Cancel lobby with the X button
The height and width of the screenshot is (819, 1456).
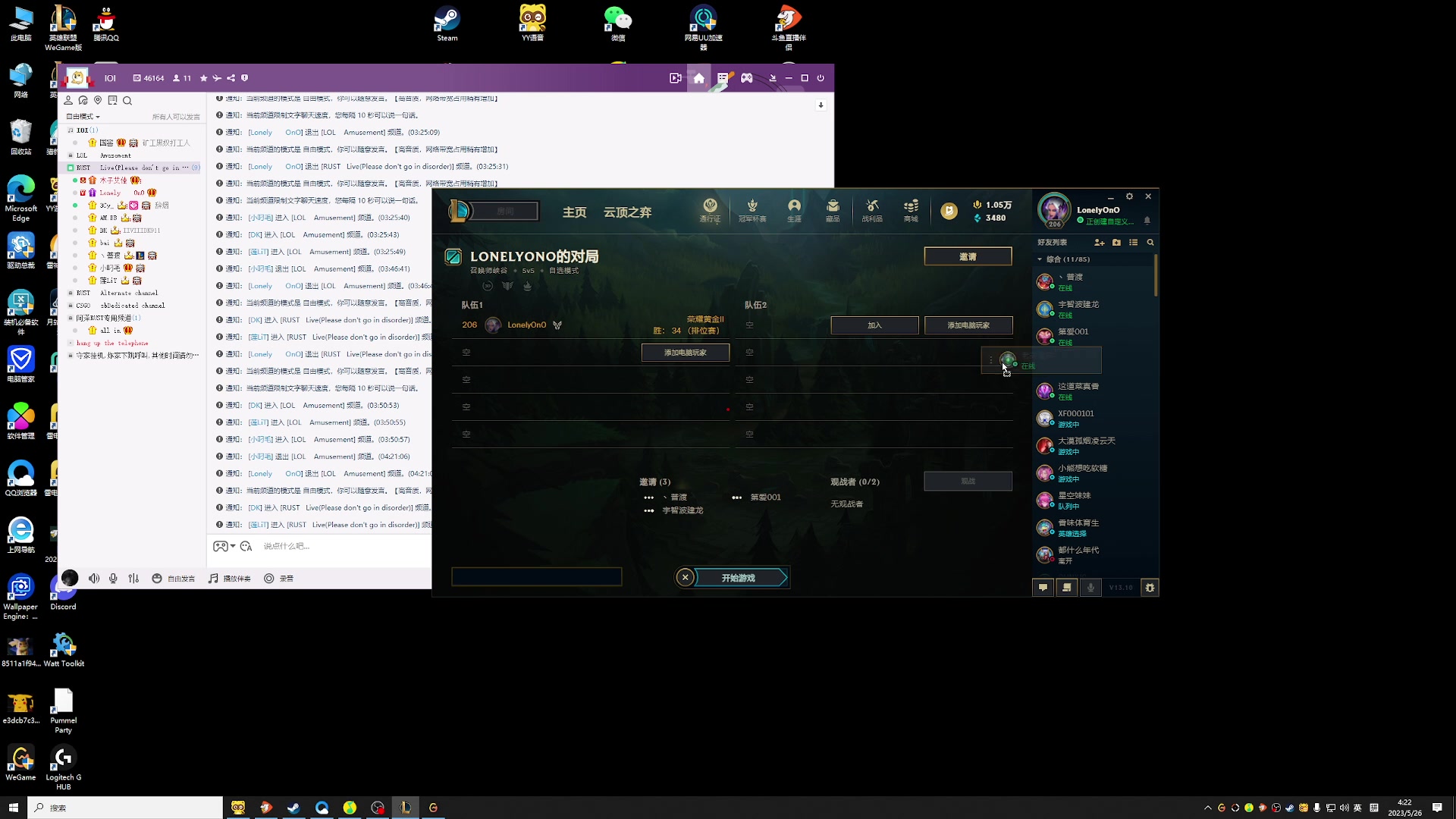point(685,578)
